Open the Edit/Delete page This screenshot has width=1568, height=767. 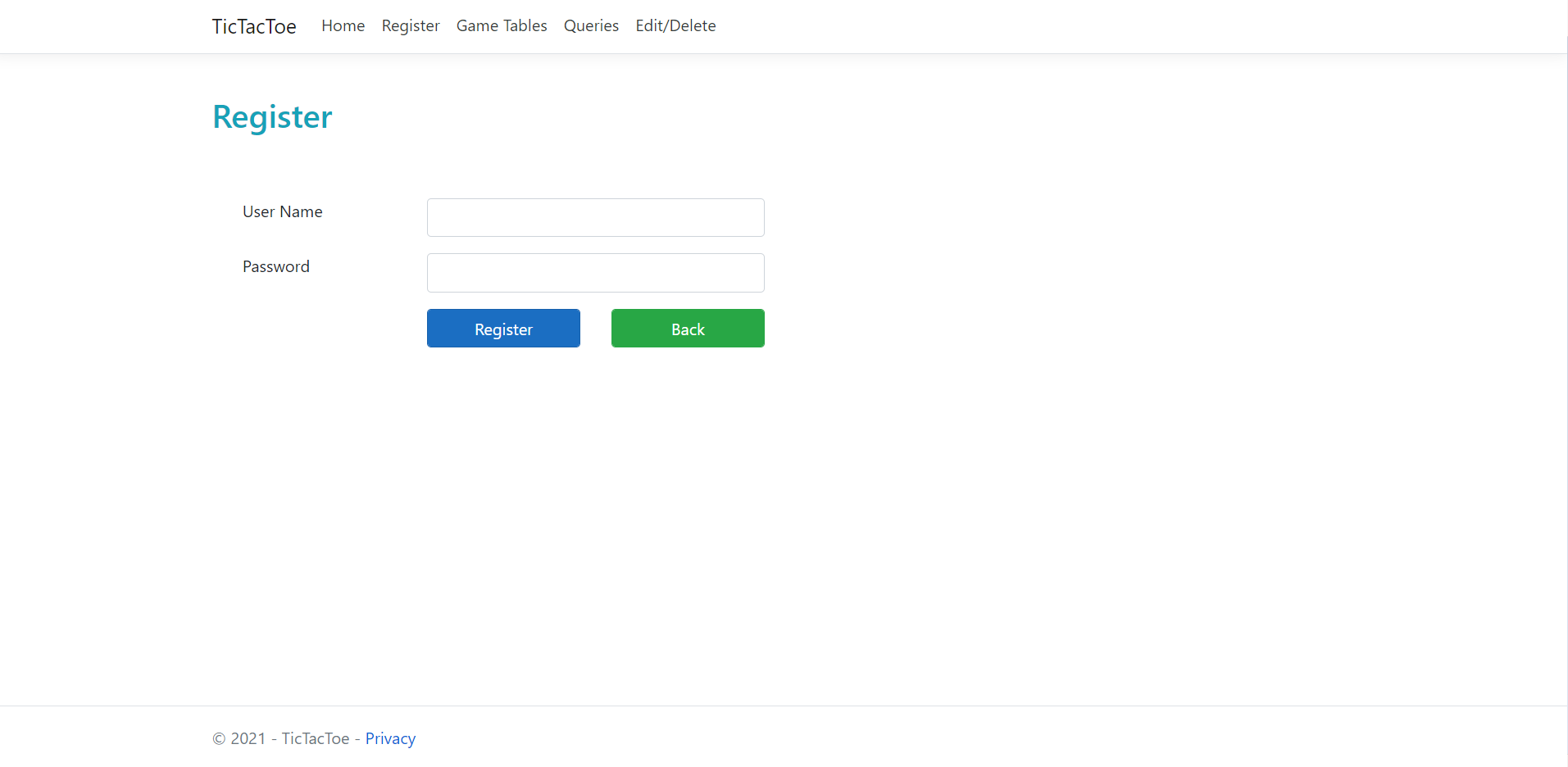point(675,25)
